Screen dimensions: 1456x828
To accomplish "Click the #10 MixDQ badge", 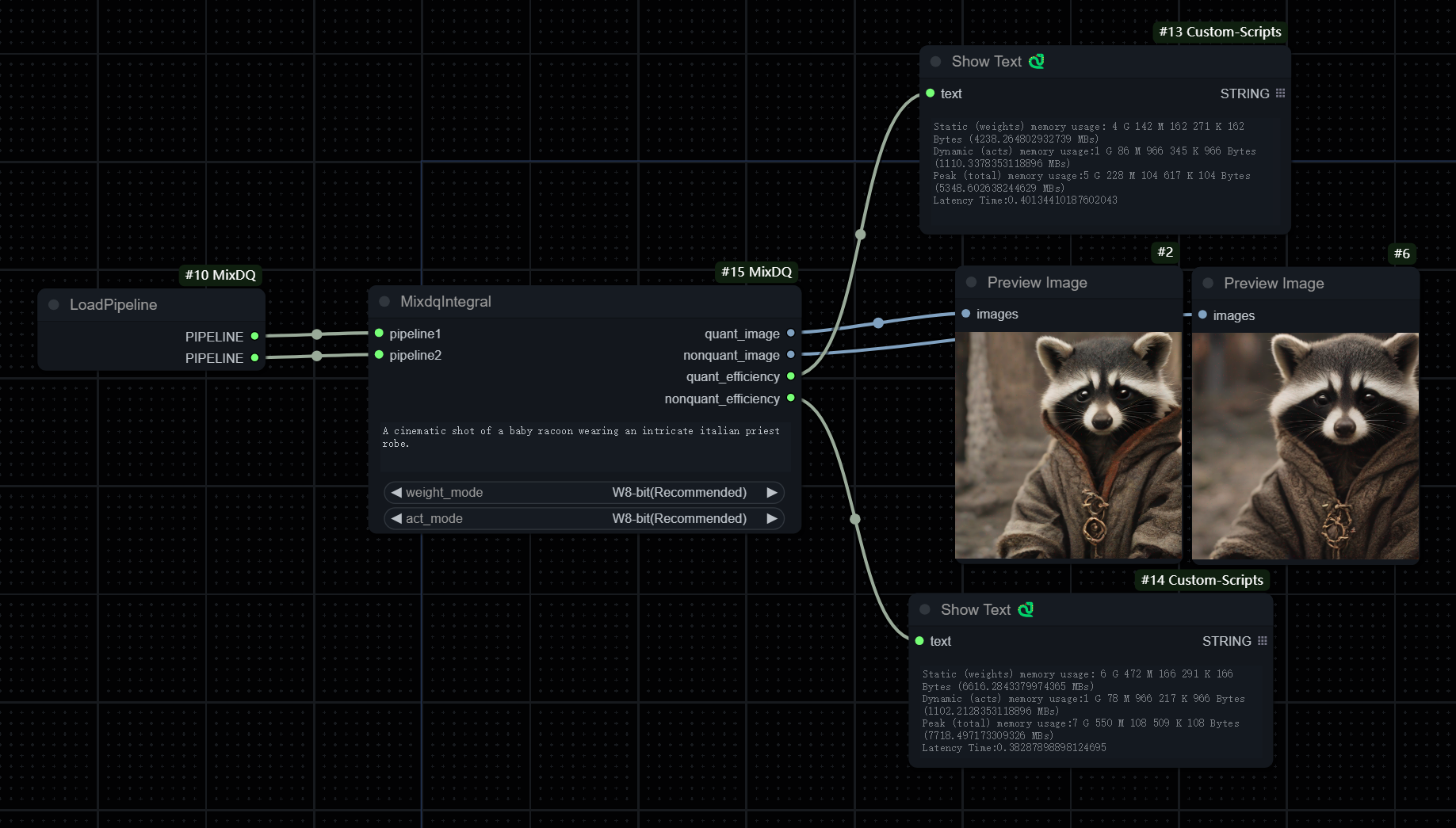I will click(x=220, y=275).
